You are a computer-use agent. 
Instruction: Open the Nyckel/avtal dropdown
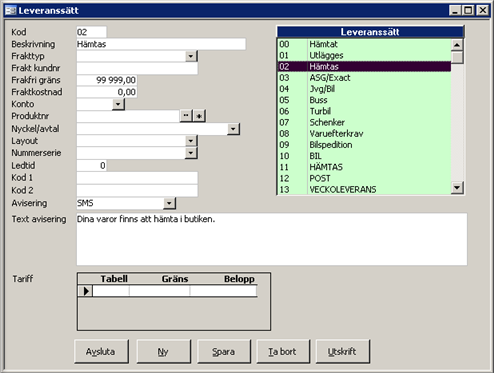click(233, 129)
